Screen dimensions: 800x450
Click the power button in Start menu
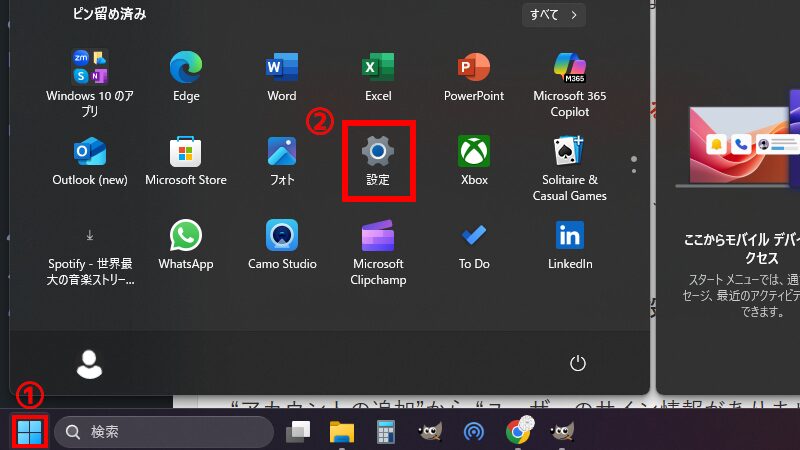point(577,363)
